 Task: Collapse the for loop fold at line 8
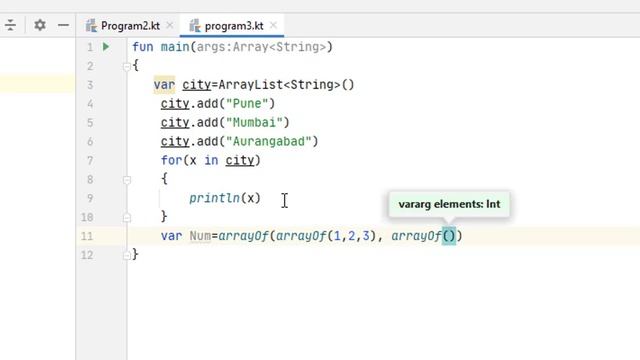127,180
